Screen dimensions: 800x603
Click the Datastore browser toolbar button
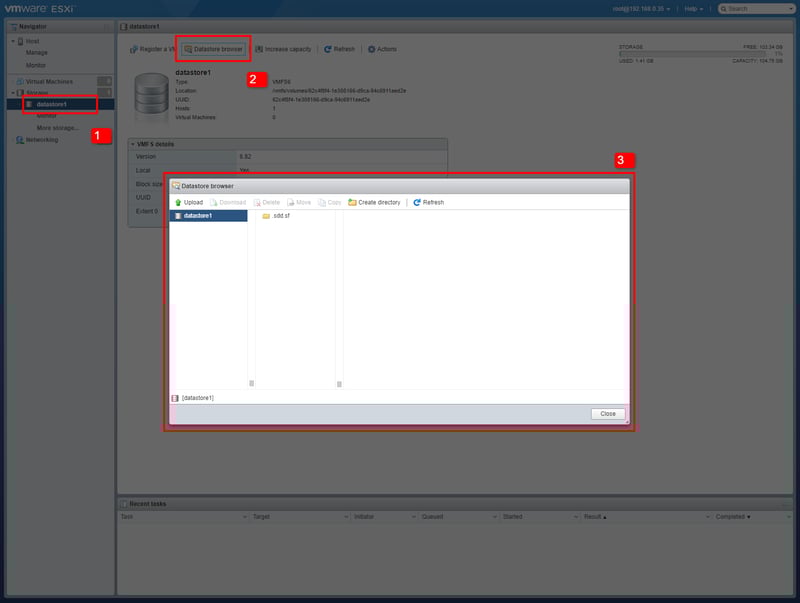pos(212,49)
